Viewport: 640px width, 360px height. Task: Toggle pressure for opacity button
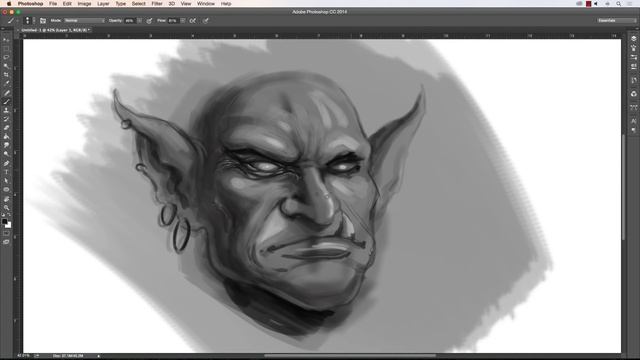pyautogui.click(x=149, y=20)
